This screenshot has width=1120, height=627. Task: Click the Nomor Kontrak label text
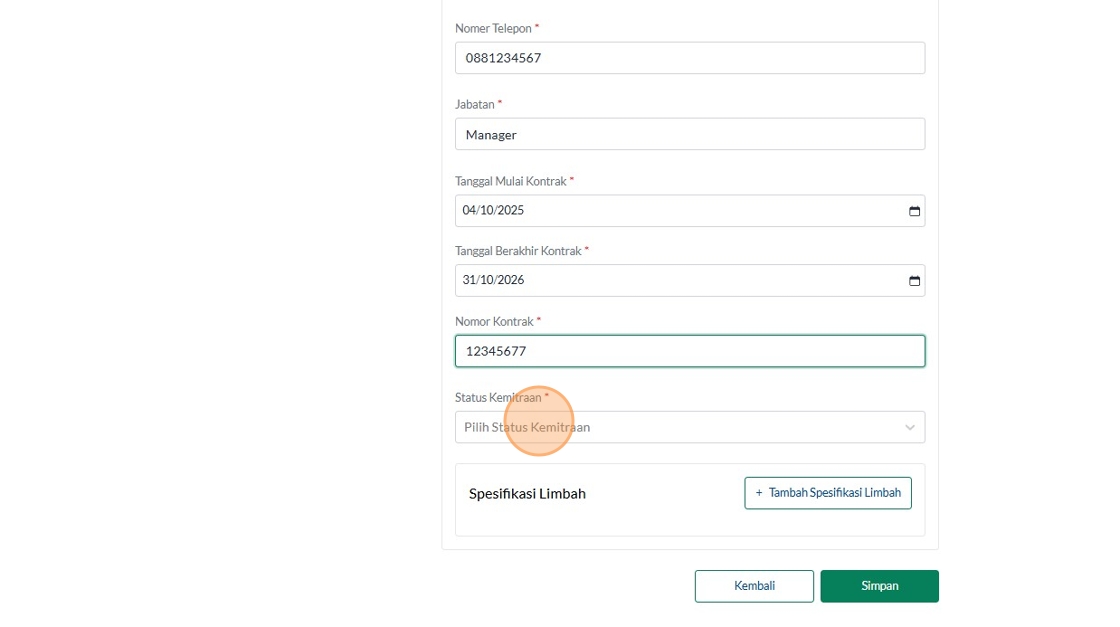pyautogui.click(x=494, y=322)
